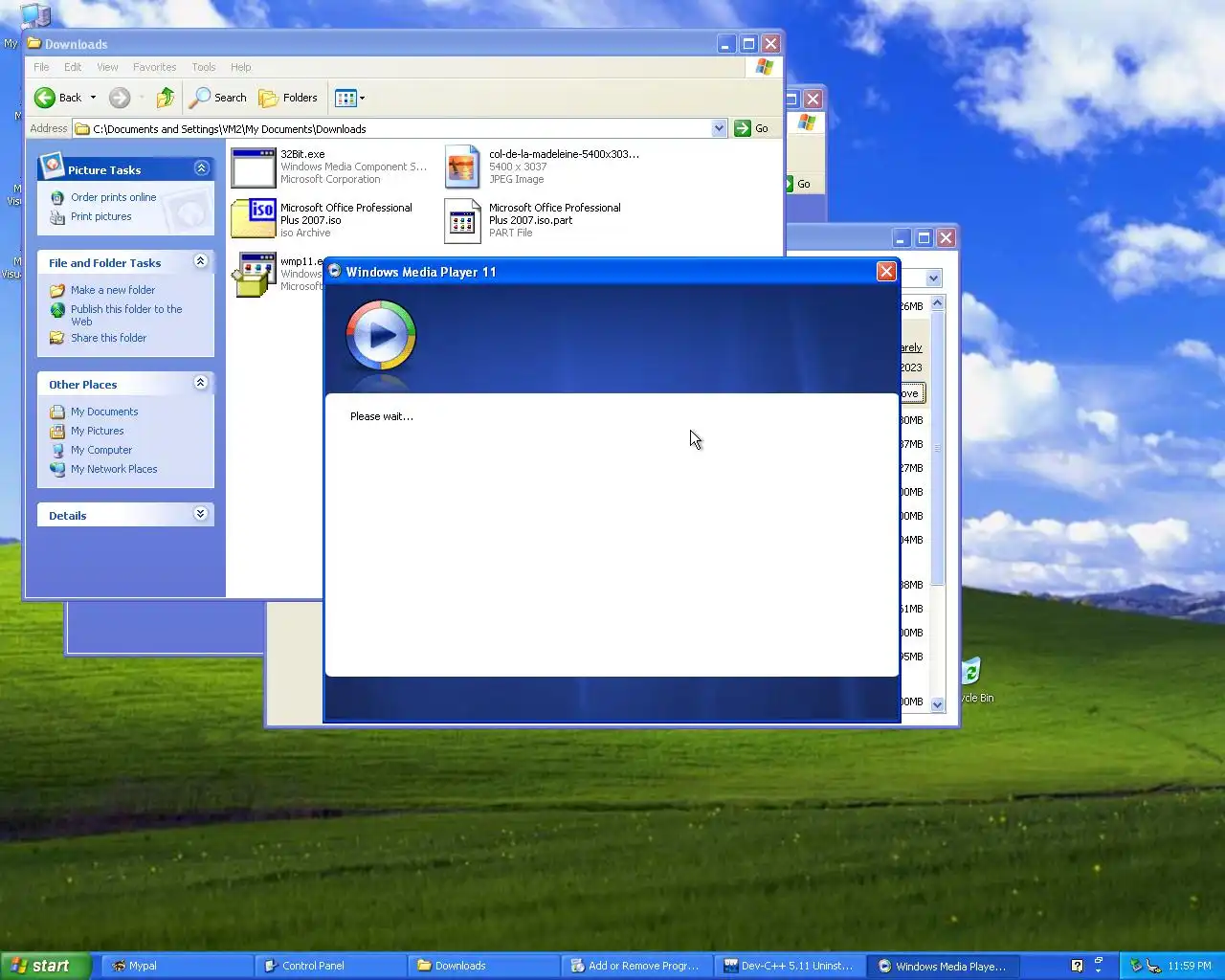Image resolution: width=1225 pixels, height=980 pixels.
Task: Select Microsoft Office Professional Plus 2007.iso icon
Action: click(x=254, y=219)
